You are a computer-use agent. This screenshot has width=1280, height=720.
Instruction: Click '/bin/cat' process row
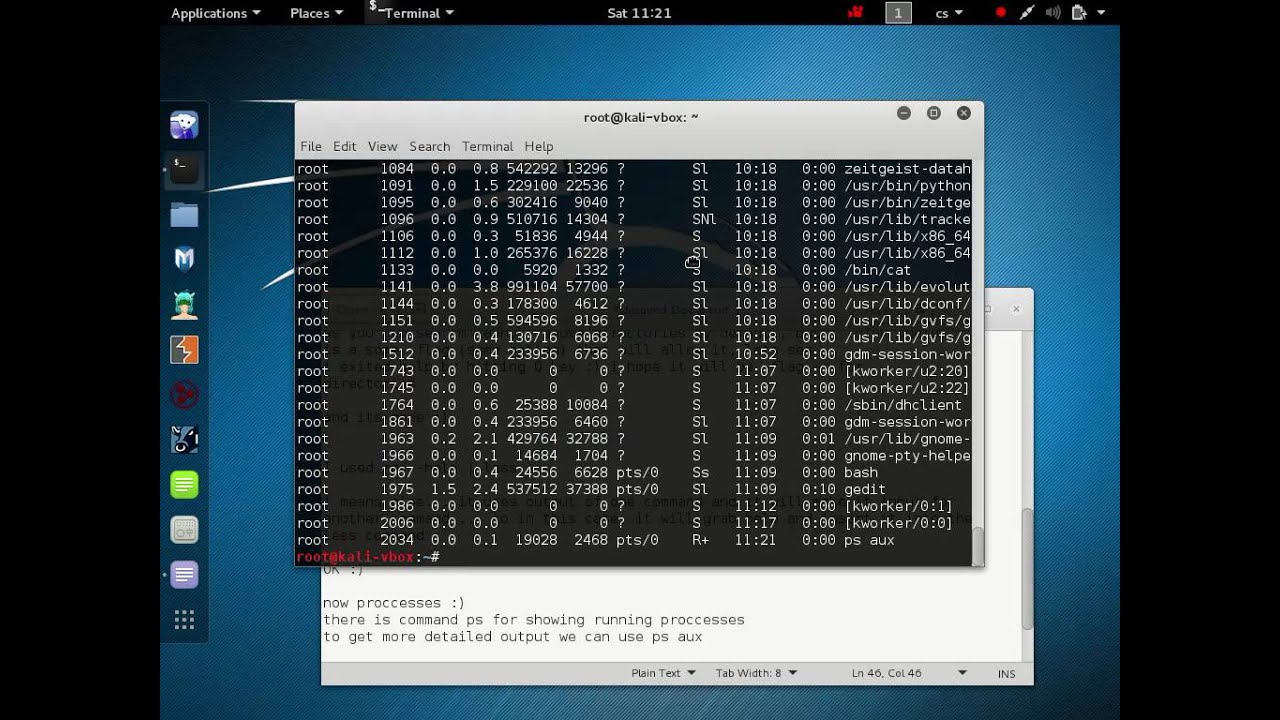[x=634, y=270]
